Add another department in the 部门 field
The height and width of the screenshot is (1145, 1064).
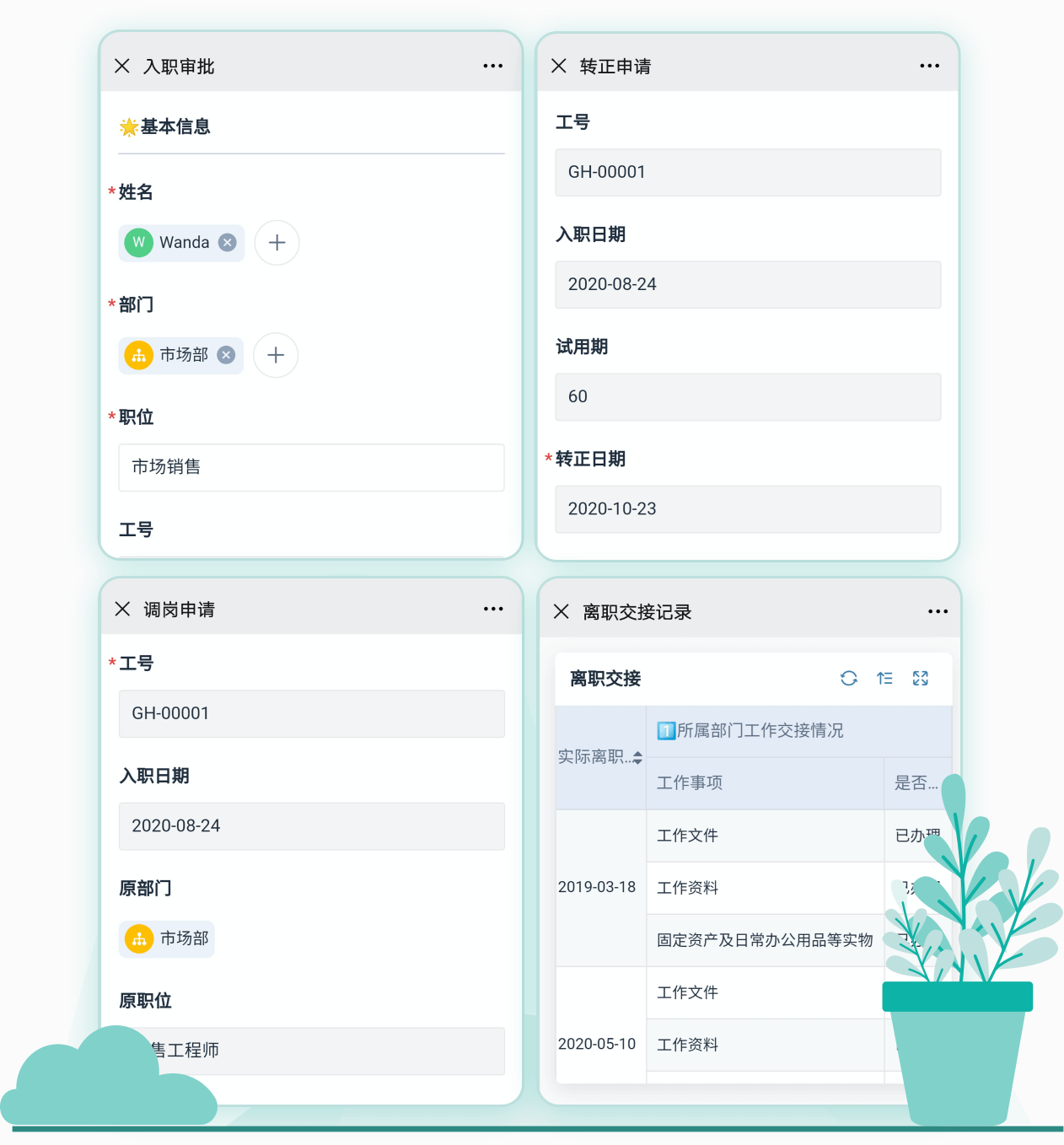(x=276, y=355)
